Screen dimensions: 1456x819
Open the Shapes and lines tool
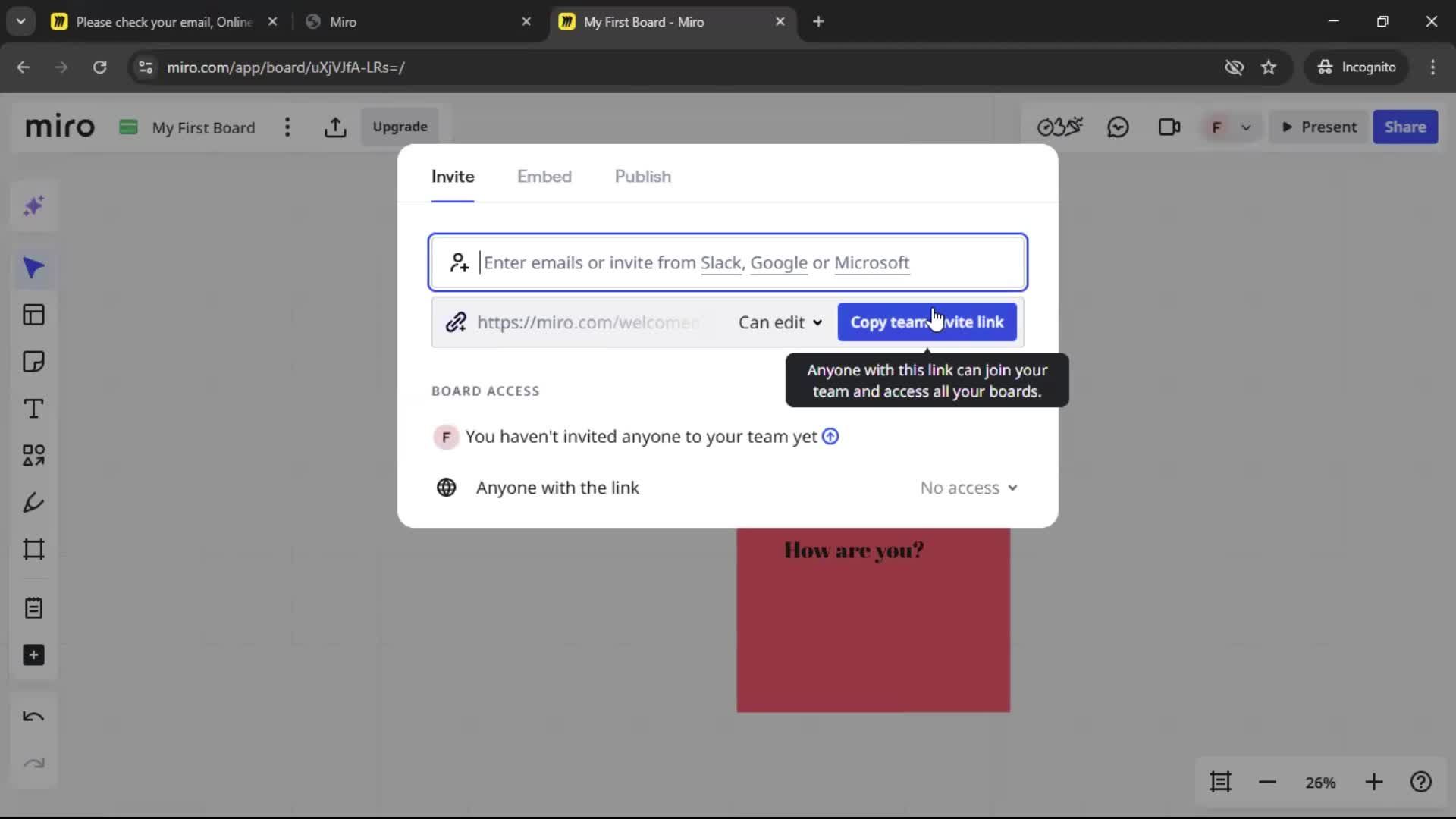click(x=33, y=456)
